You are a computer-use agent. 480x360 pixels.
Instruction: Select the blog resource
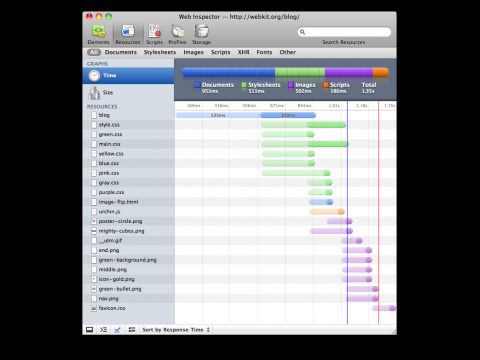[x=128, y=115]
